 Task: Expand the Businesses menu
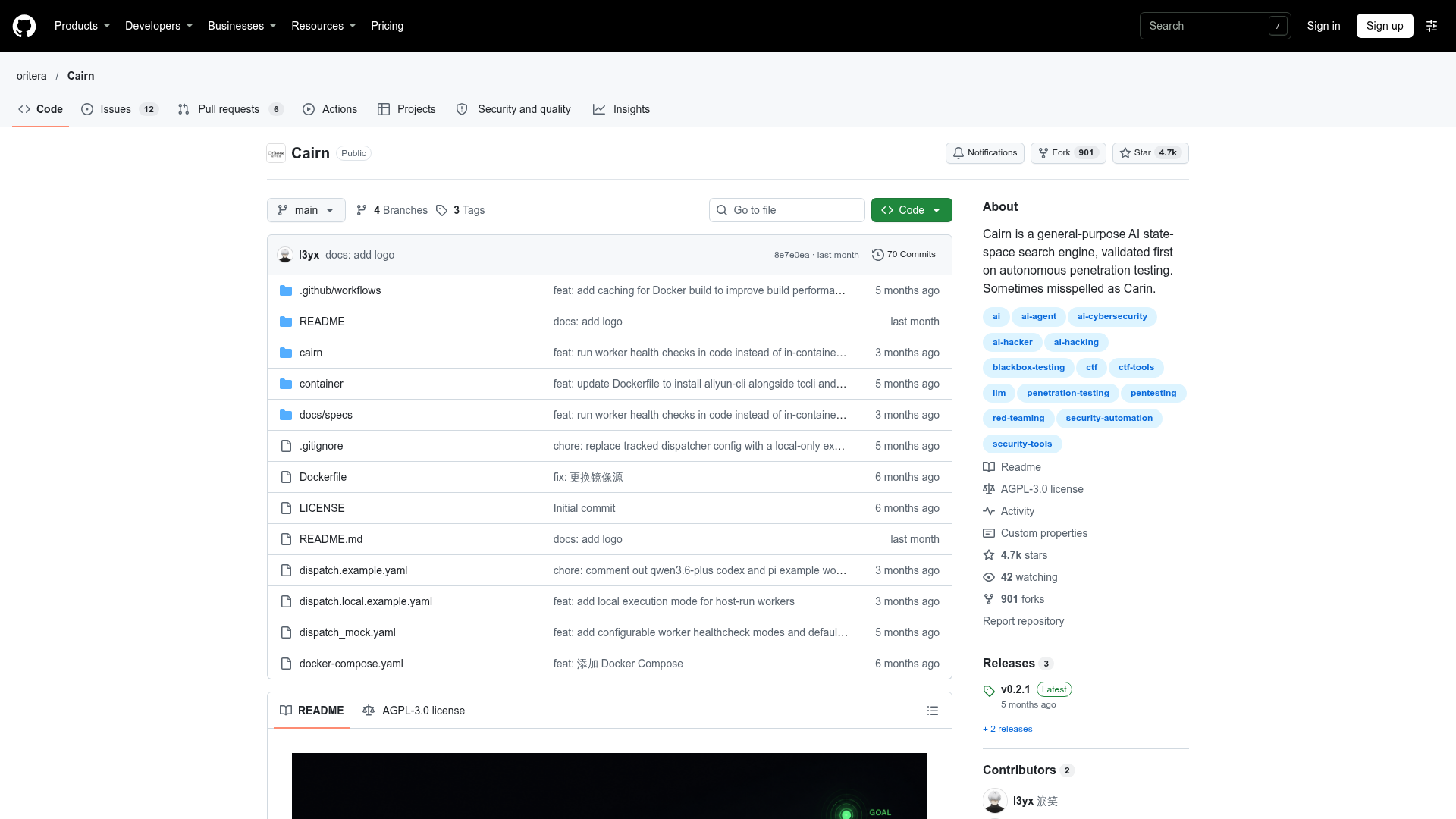click(242, 26)
